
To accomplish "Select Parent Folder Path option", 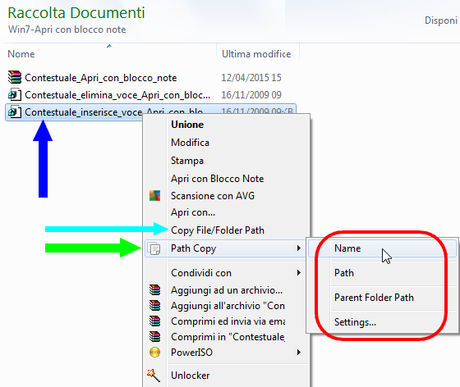I will (374, 297).
